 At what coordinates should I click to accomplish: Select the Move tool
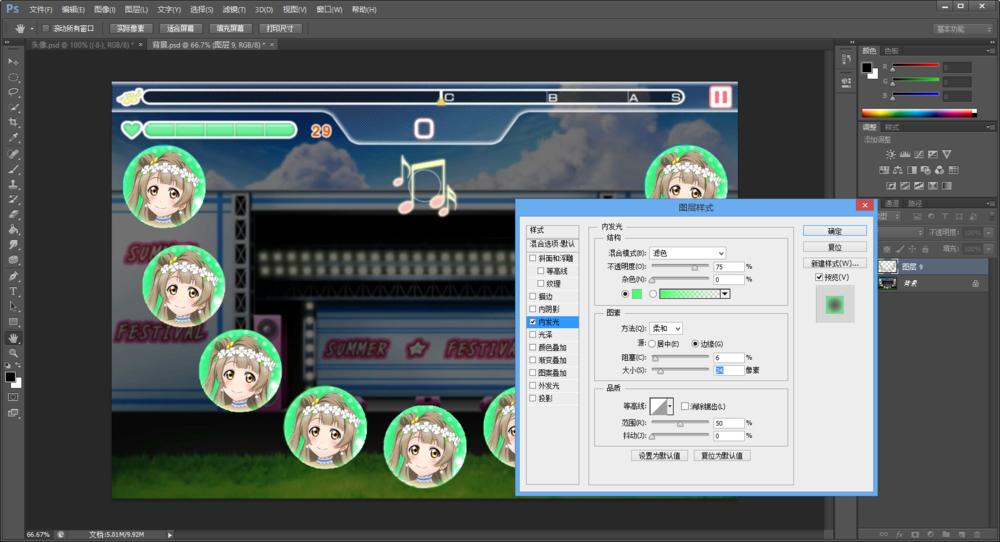(x=14, y=62)
